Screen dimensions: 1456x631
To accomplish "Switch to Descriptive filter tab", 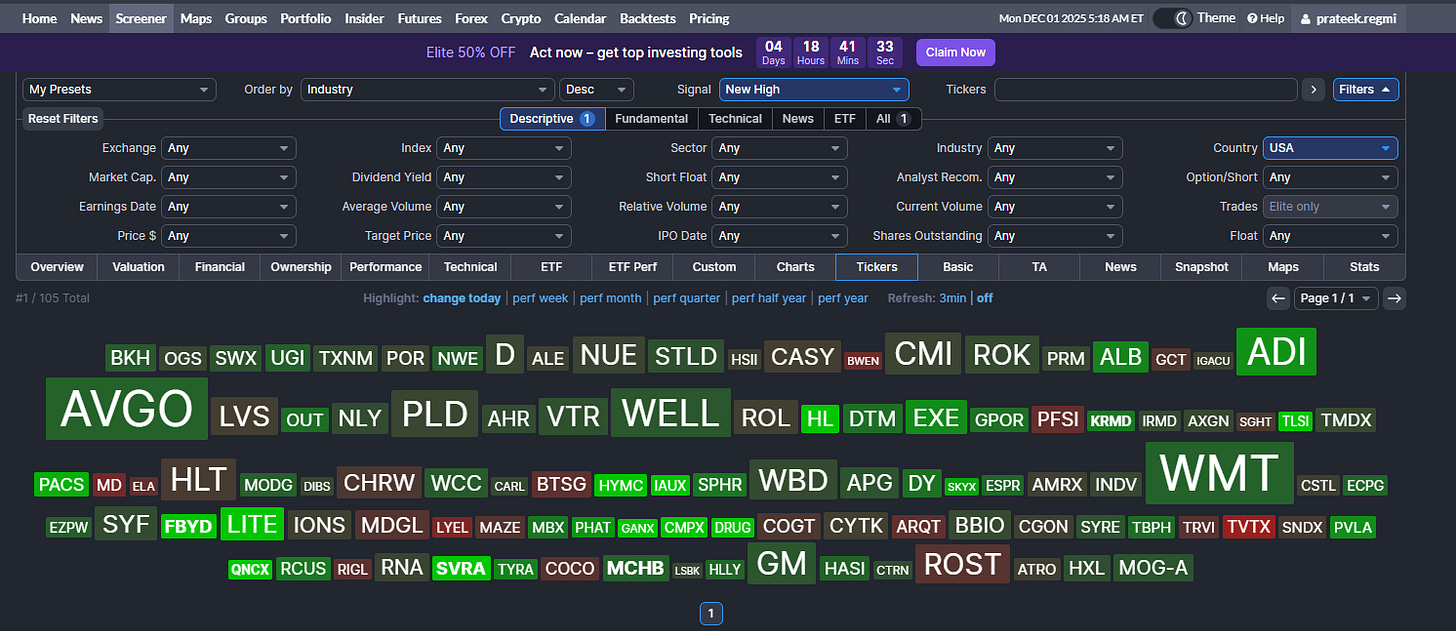I will [x=552, y=118].
